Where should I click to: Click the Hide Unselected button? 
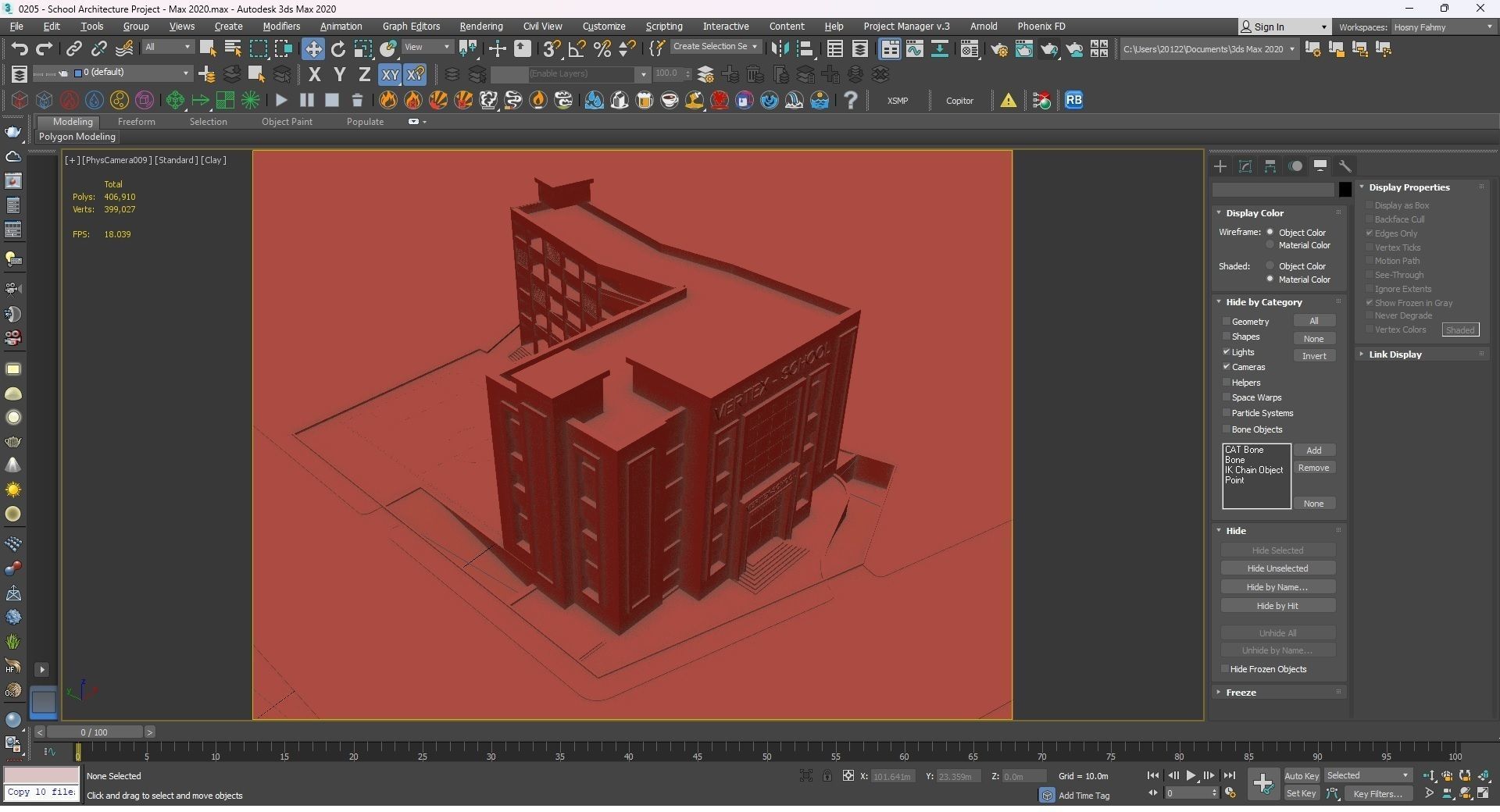point(1277,568)
